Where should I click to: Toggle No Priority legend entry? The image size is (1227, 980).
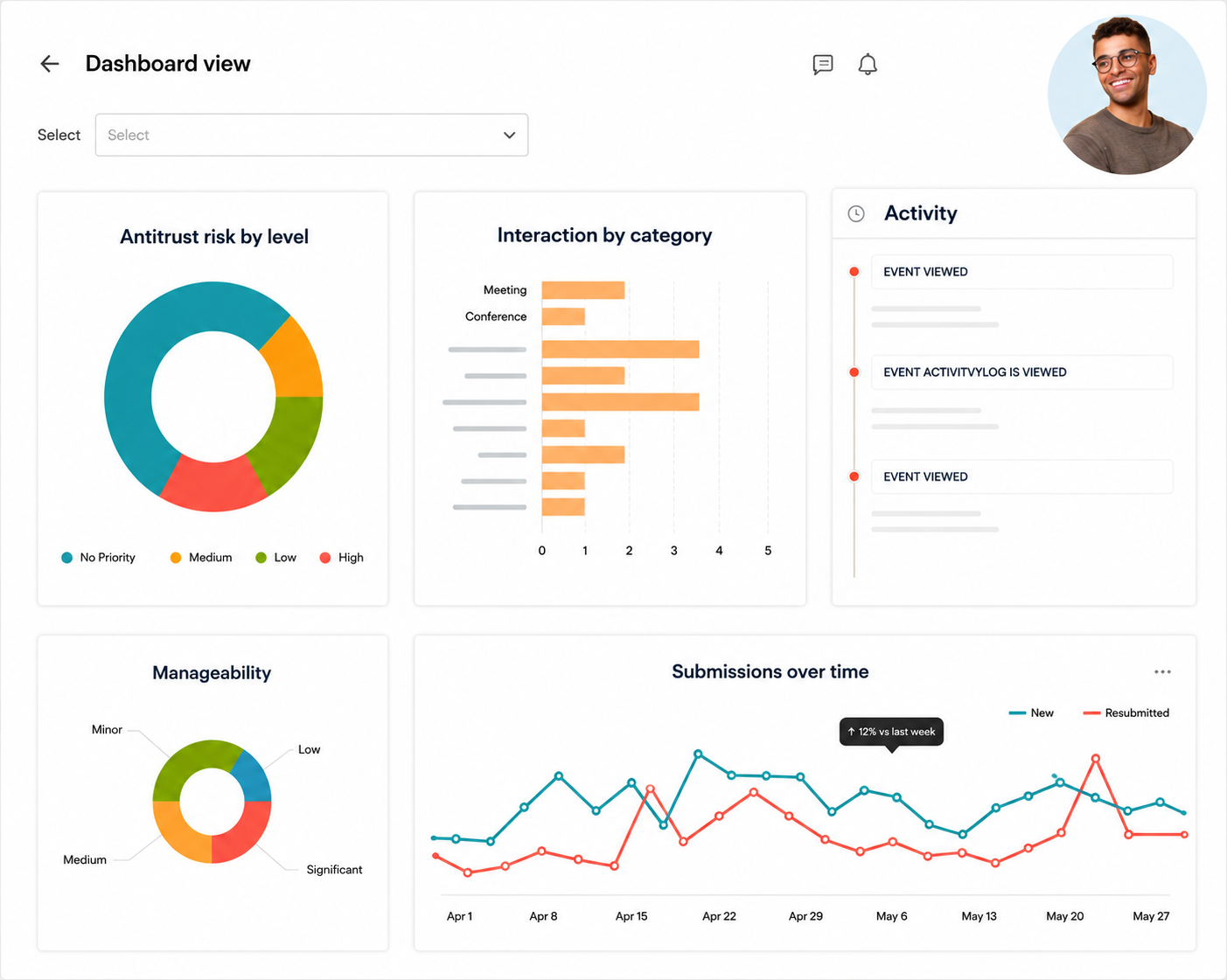pos(98,558)
